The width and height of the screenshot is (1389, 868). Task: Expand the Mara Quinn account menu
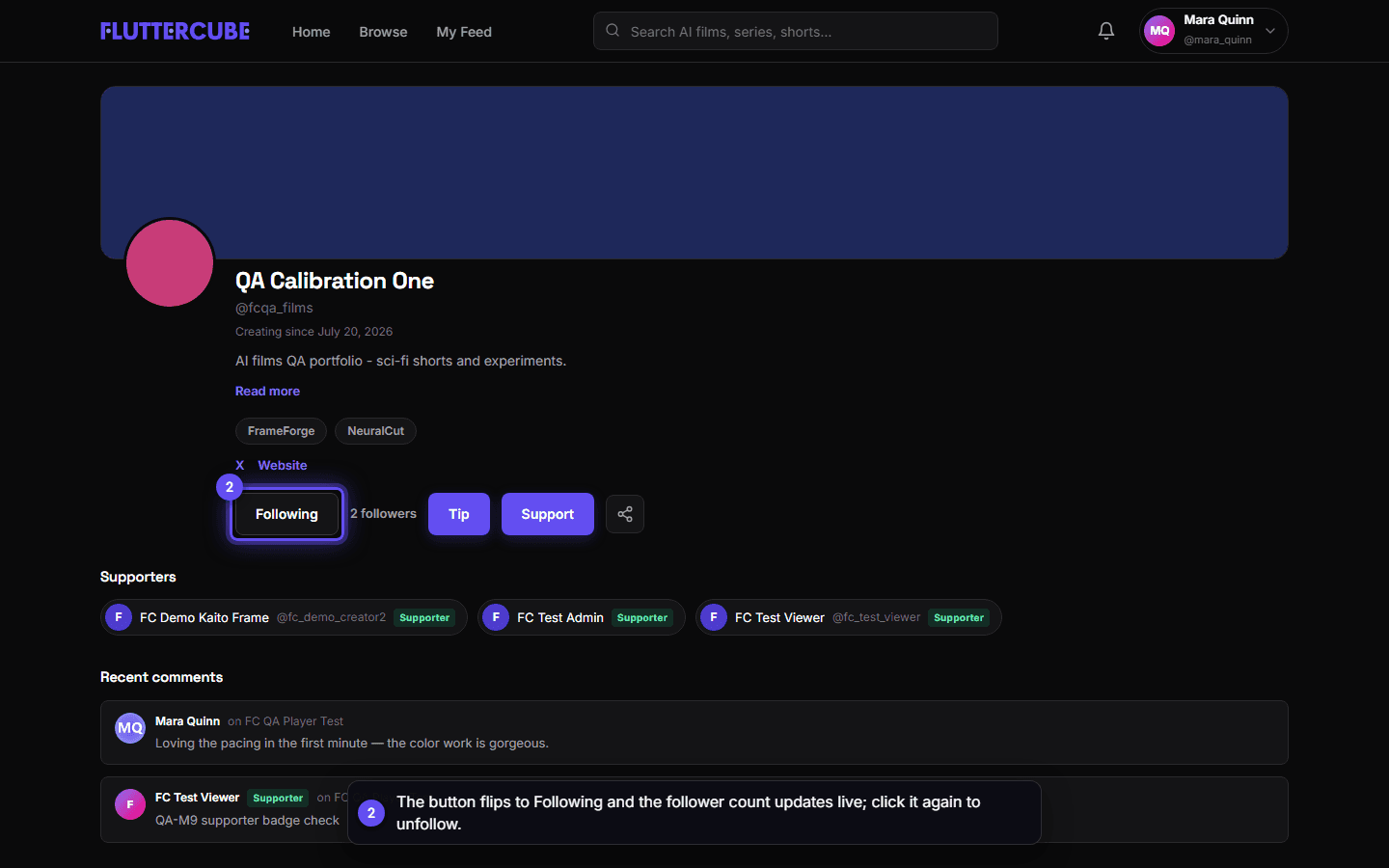[1213, 31]
